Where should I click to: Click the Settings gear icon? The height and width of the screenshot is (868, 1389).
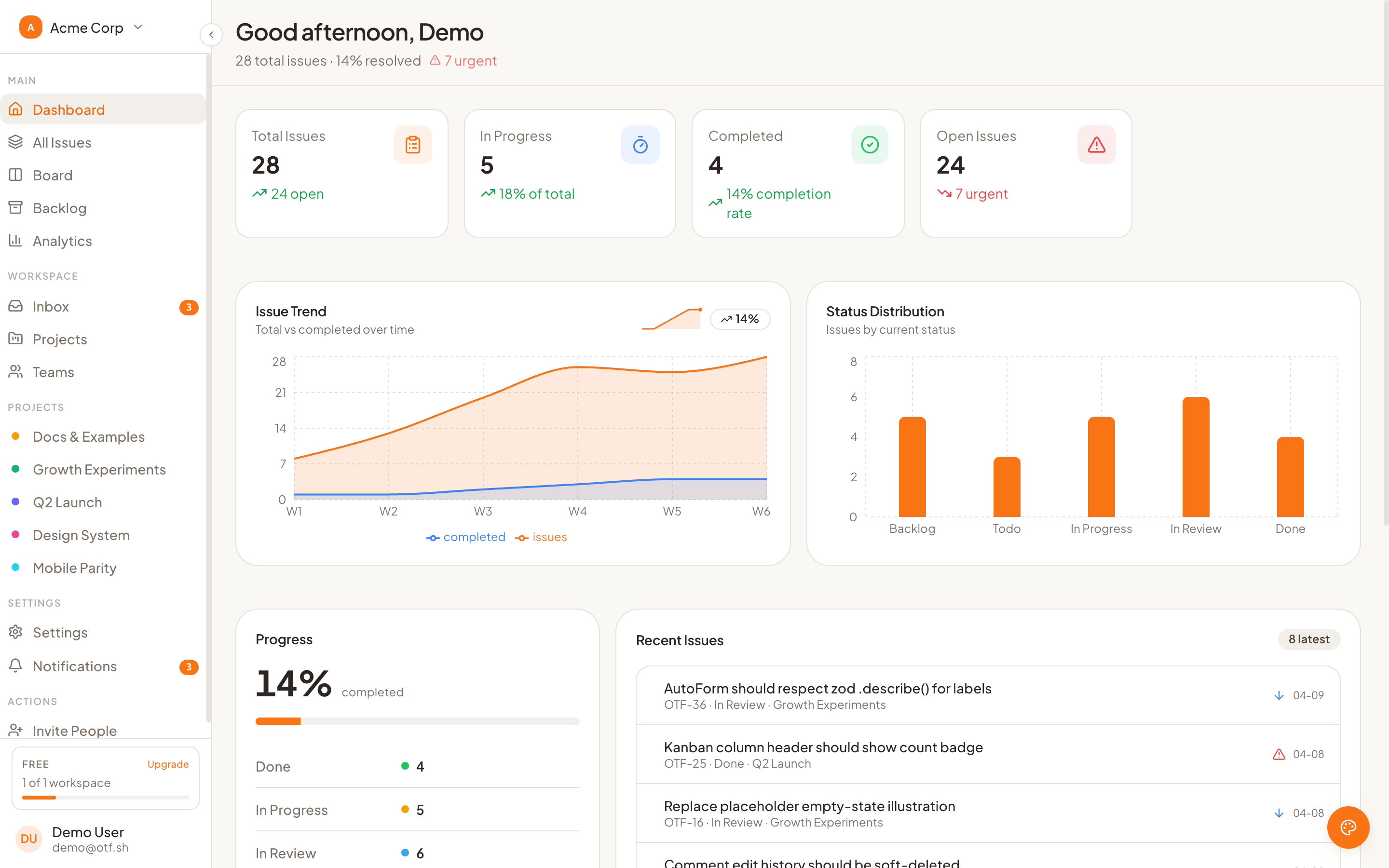[15, 632]
